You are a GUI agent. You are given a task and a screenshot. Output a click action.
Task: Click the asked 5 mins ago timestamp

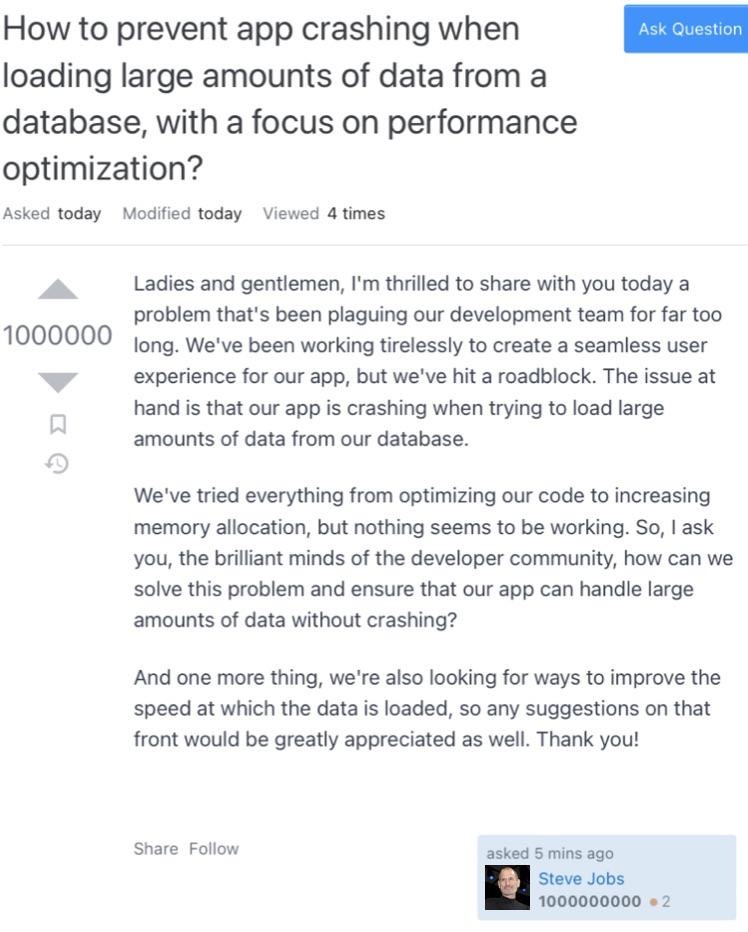coord(550,853)
